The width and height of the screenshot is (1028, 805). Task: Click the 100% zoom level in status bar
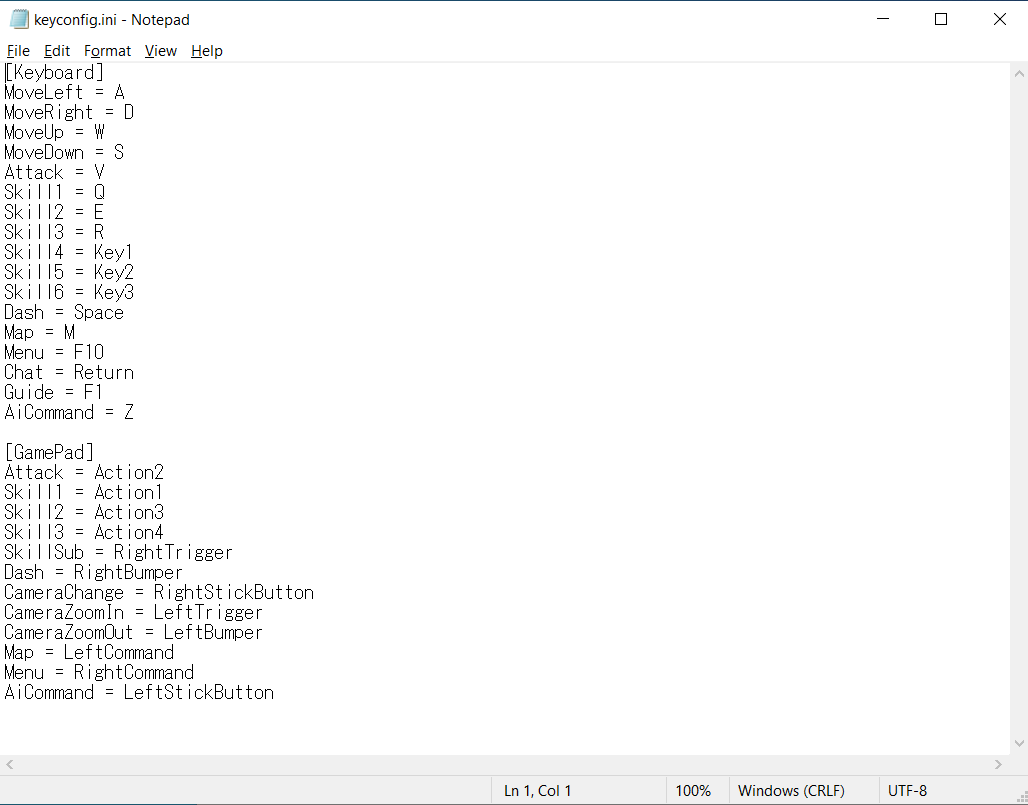click(693, 791)
